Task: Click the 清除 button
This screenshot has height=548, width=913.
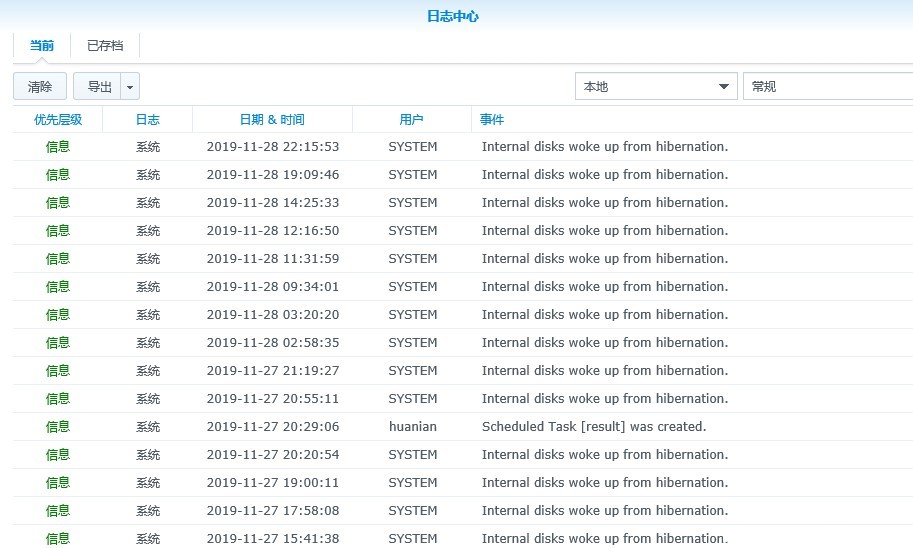Action: click(x=40, y=87)
